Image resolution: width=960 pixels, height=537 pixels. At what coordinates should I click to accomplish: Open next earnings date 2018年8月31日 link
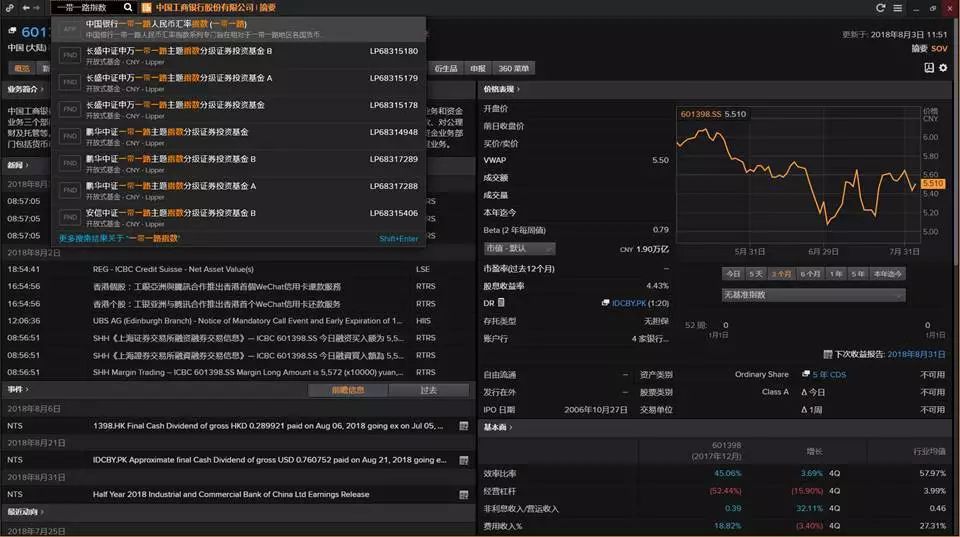pos(916,354)
